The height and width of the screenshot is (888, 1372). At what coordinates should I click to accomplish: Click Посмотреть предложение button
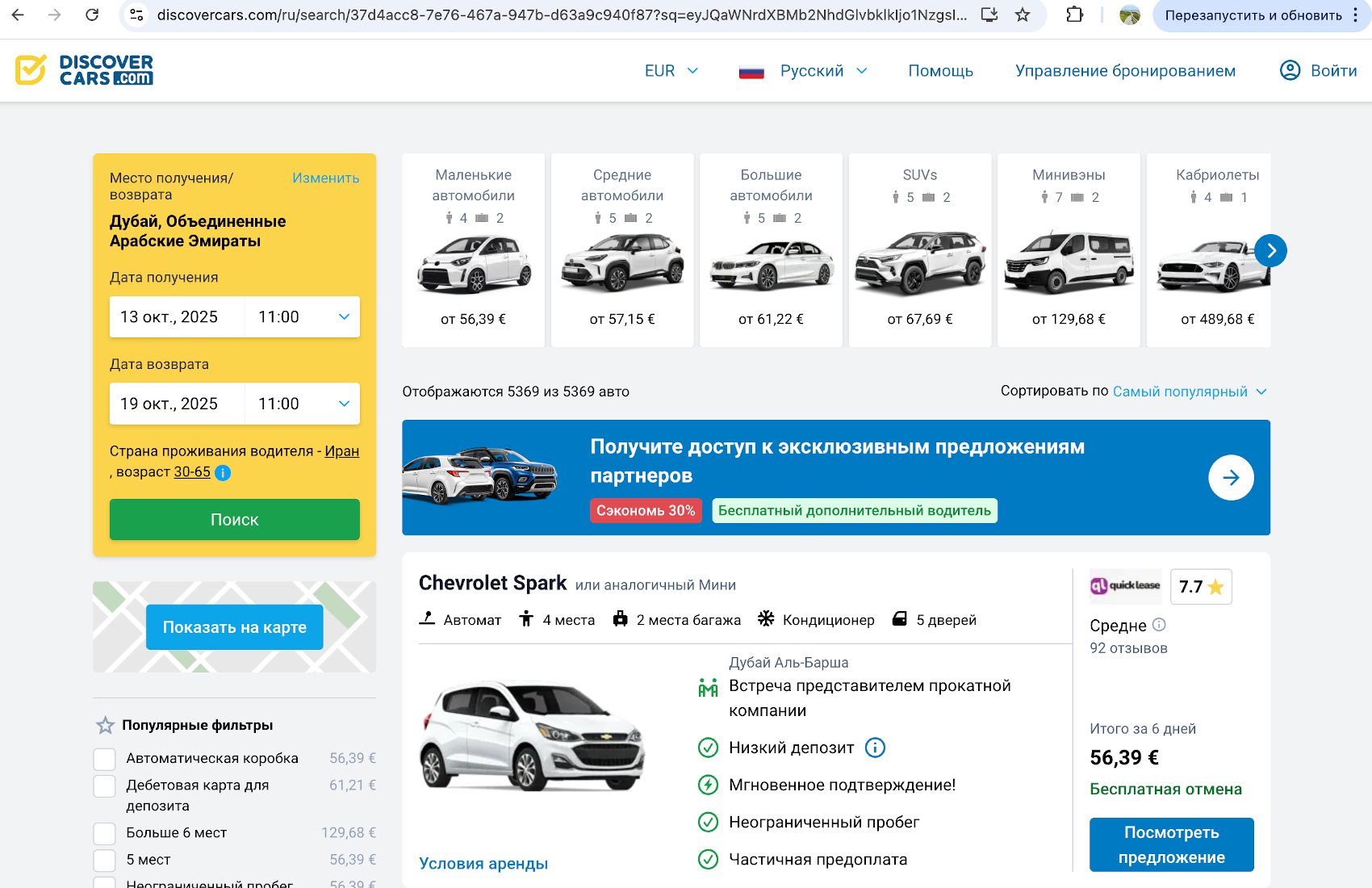coord(1172,845)
